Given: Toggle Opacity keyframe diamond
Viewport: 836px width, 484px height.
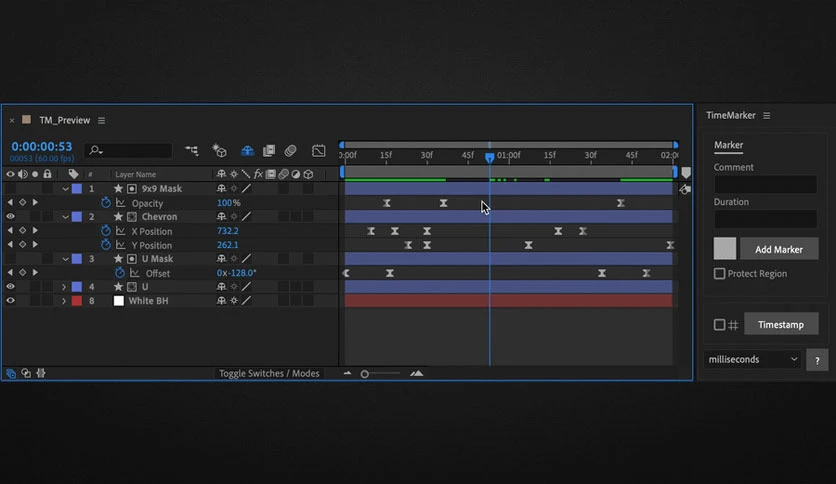Looking at the screenshot, I should click(22, 203).
